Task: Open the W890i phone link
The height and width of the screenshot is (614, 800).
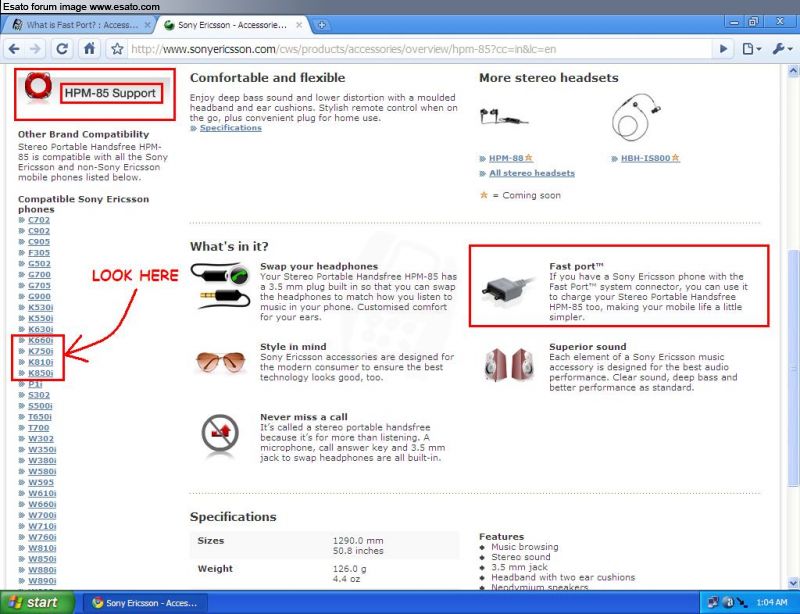Action: (x=42, y=581)
